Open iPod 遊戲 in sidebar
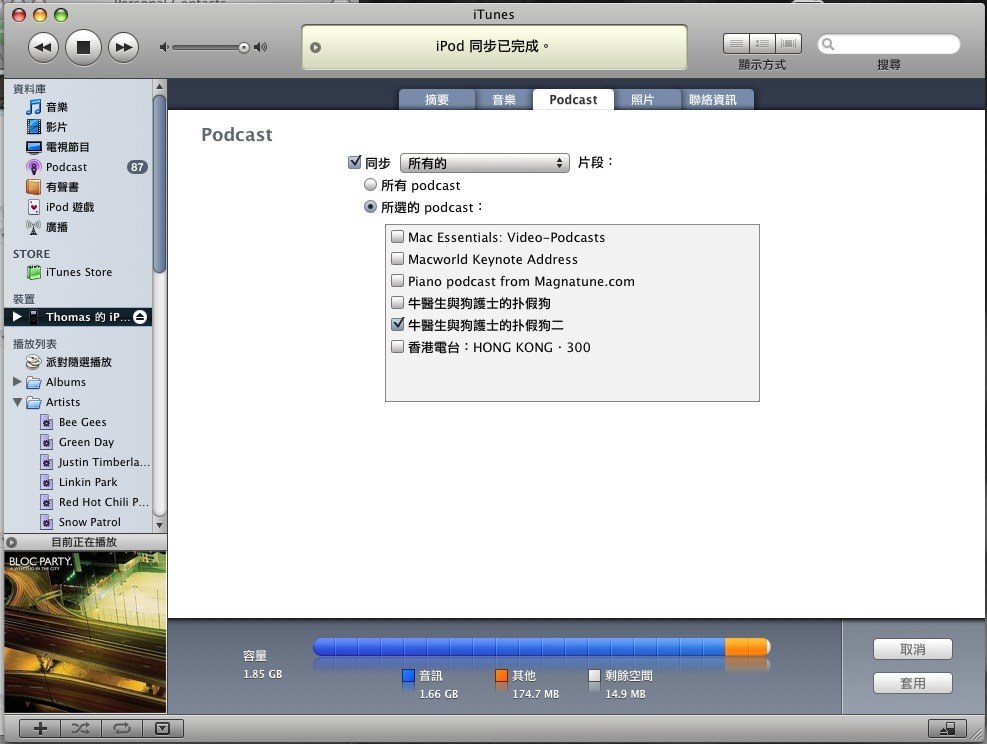Image resolution: width=987 pixels, height=744 pixels. pyautogui.click(x=78, y=207)
